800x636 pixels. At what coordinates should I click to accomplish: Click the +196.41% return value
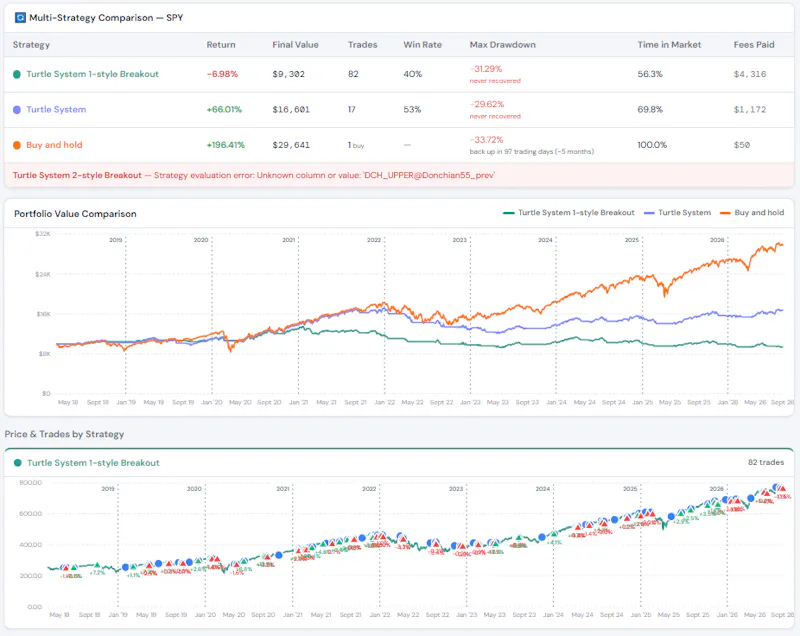[x=226, y=145]
